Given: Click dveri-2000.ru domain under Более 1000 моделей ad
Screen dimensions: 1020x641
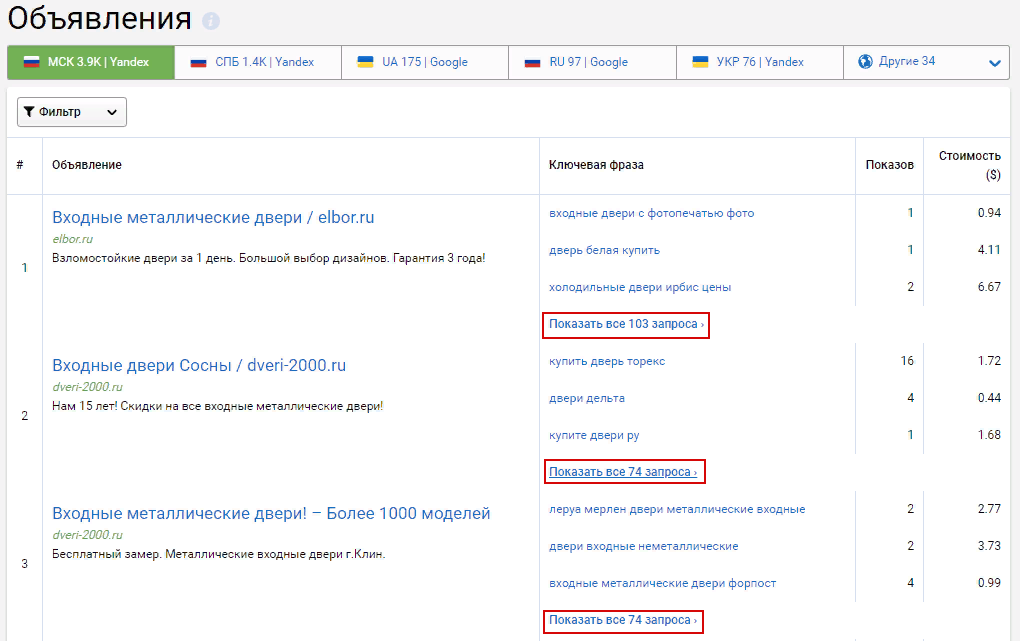Looking at the screenshot, I should (87, 535).
